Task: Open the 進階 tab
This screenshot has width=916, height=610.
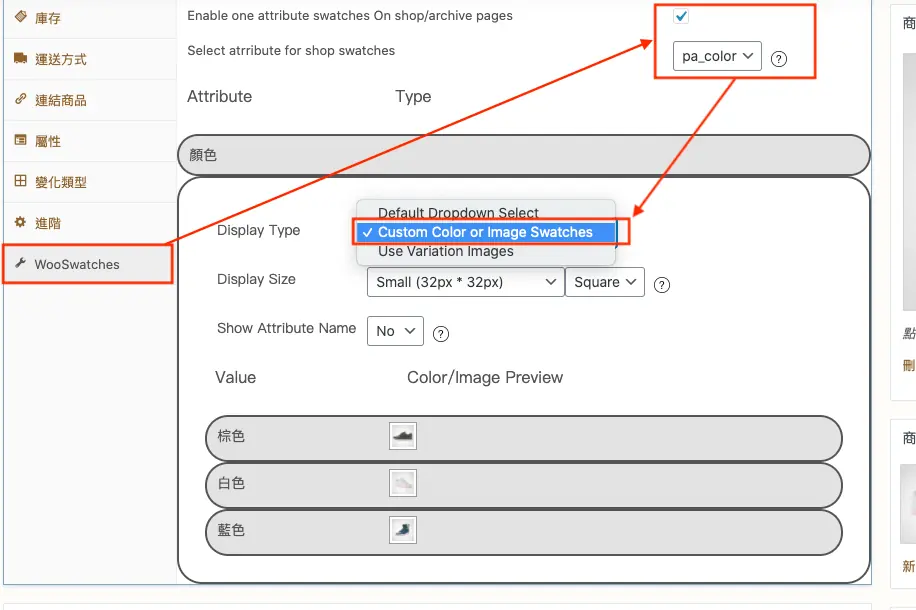Action: 90,223
